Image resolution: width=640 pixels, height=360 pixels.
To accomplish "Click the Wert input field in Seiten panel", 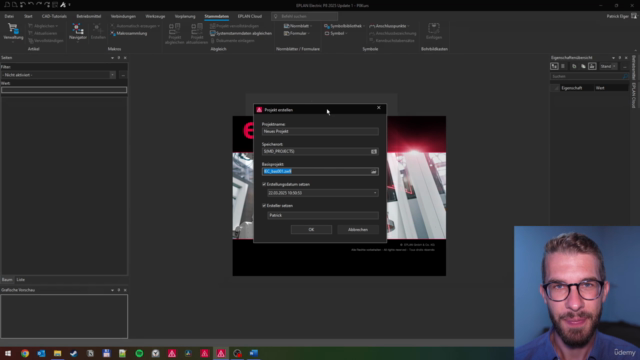I will (x=64, y=90).
